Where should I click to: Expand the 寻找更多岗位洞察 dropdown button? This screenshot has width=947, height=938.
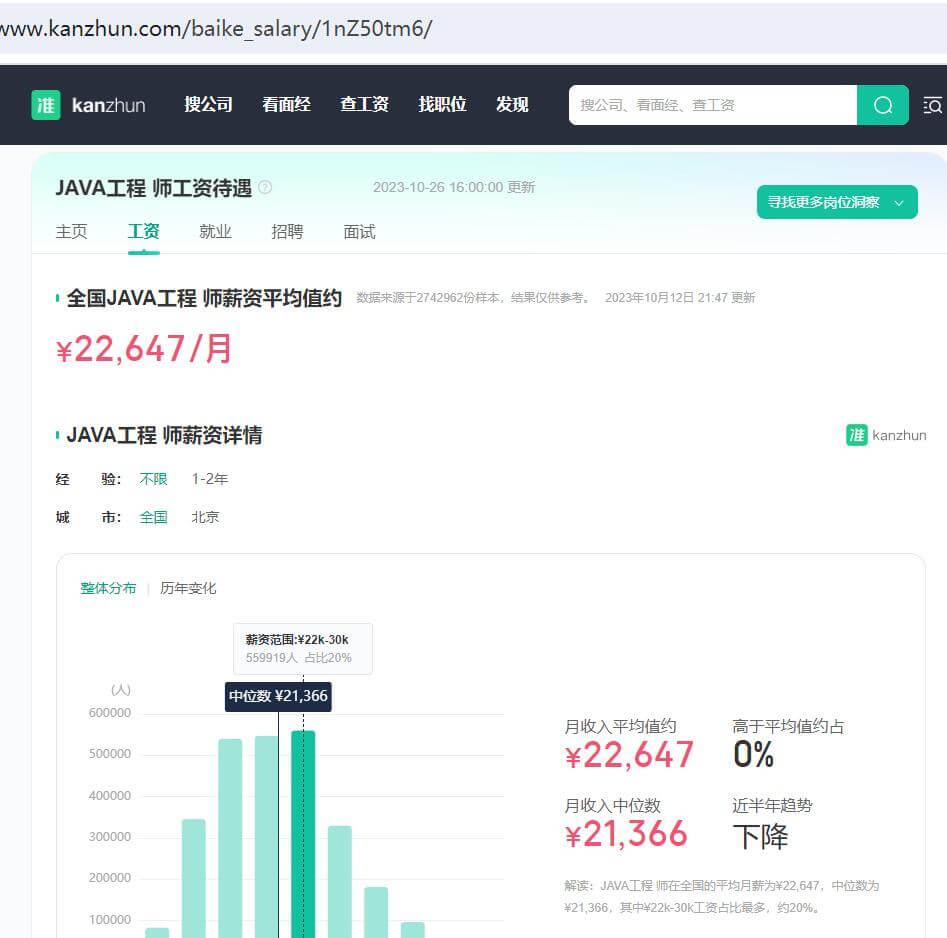coord(837,202)
